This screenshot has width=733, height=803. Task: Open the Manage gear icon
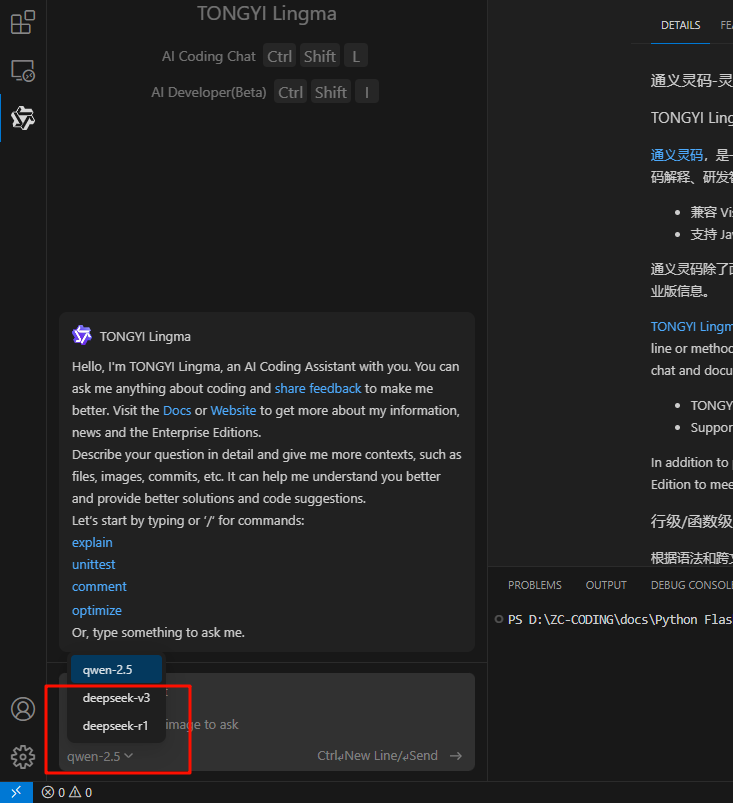click(x=23, y=756)
